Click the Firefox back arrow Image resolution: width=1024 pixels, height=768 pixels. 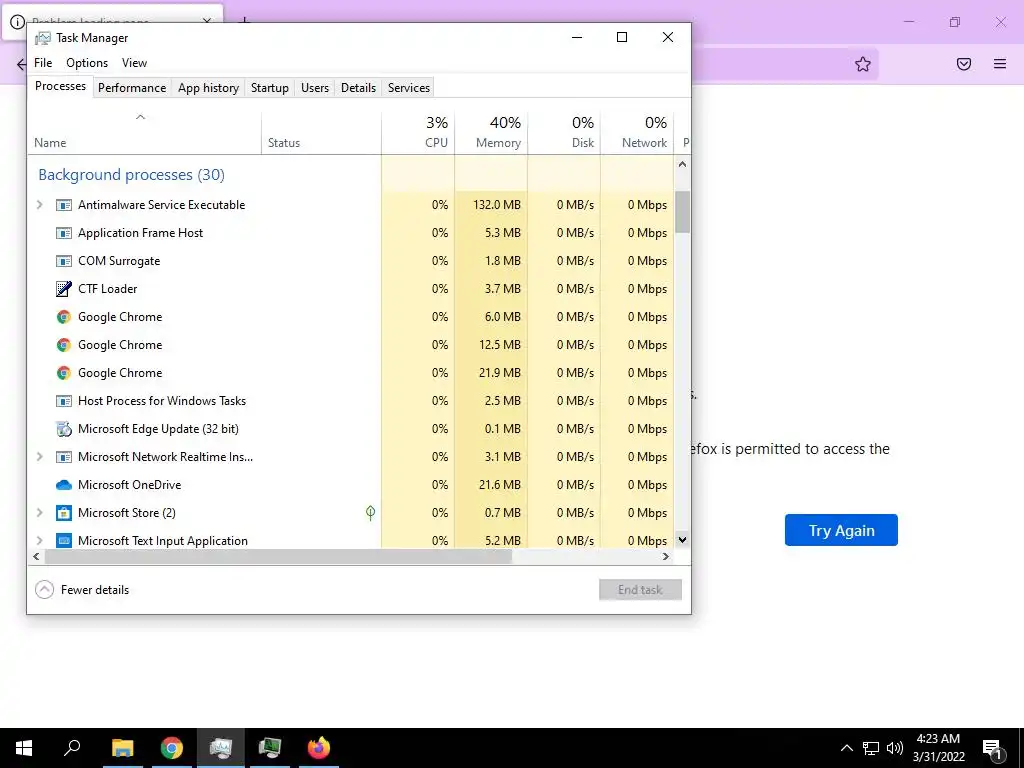coord(22,64)
